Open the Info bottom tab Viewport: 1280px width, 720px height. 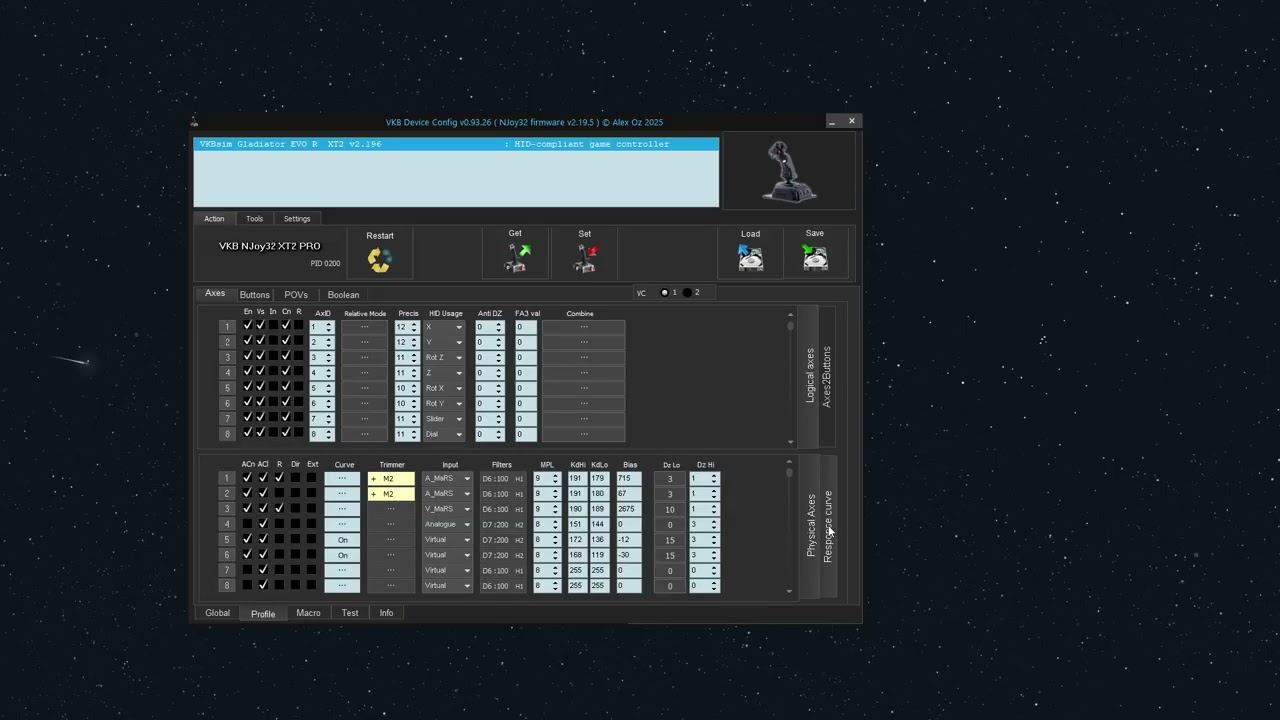(x=386, y=613)
